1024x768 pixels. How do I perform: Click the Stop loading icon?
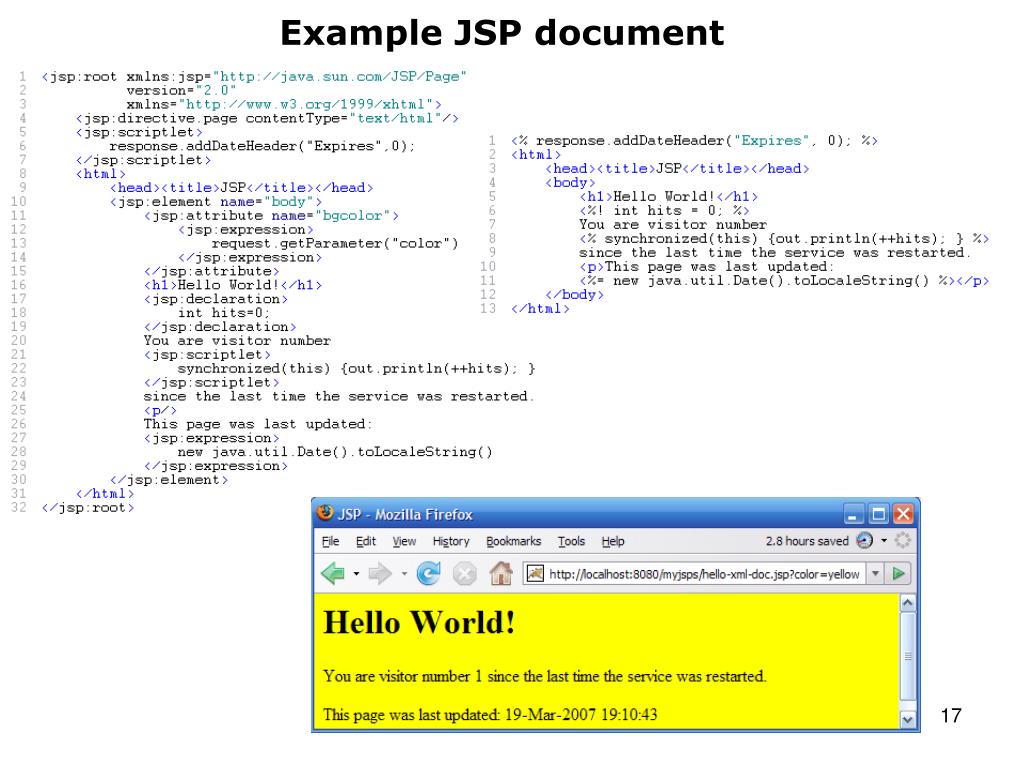tap(464, 574)
